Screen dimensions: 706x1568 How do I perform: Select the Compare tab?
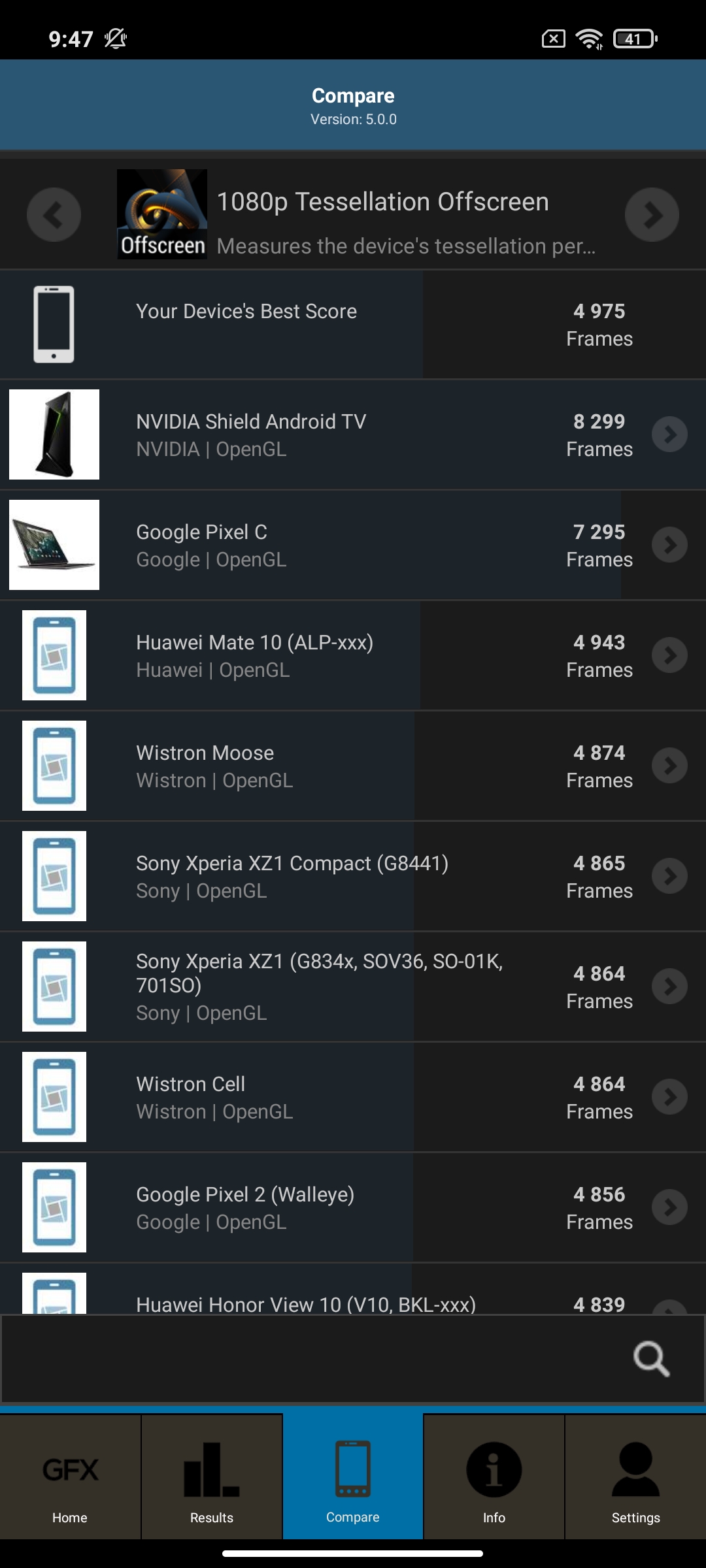pyautogui.click(x=353, y=1478)
